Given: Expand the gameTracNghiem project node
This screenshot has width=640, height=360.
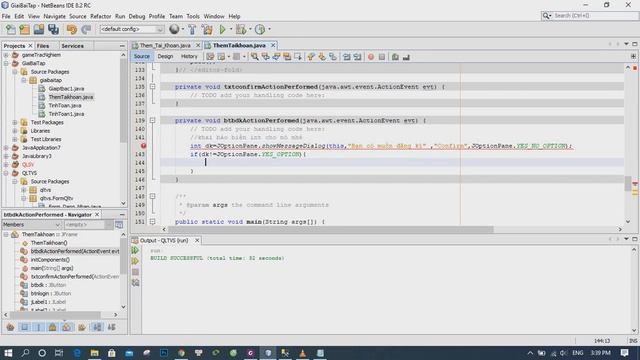Looking at the screenshot, I should click(6, 55).
